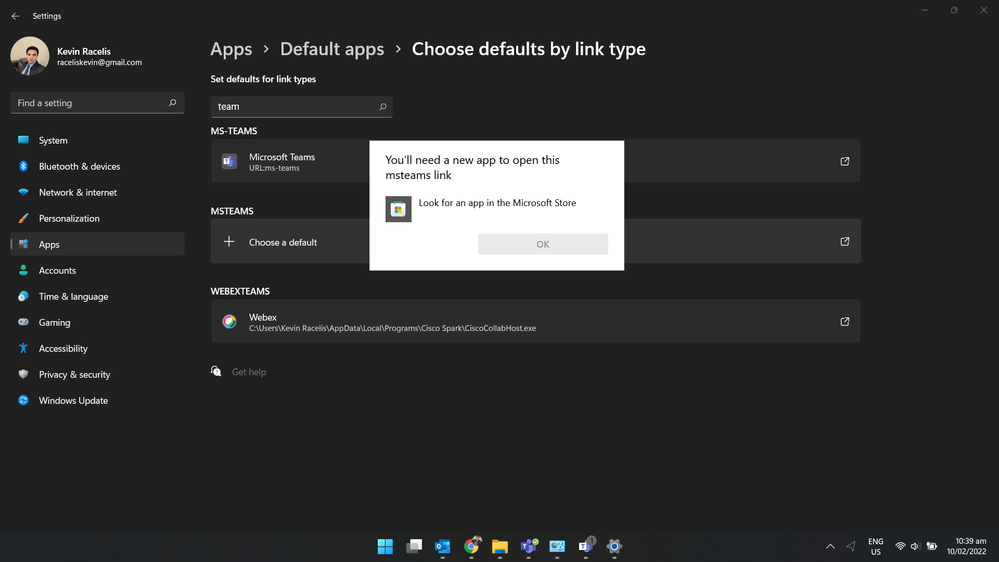Click search icon in link types field
The height and width of the screenshot is (562, 999).
click(x=383, y=106)
